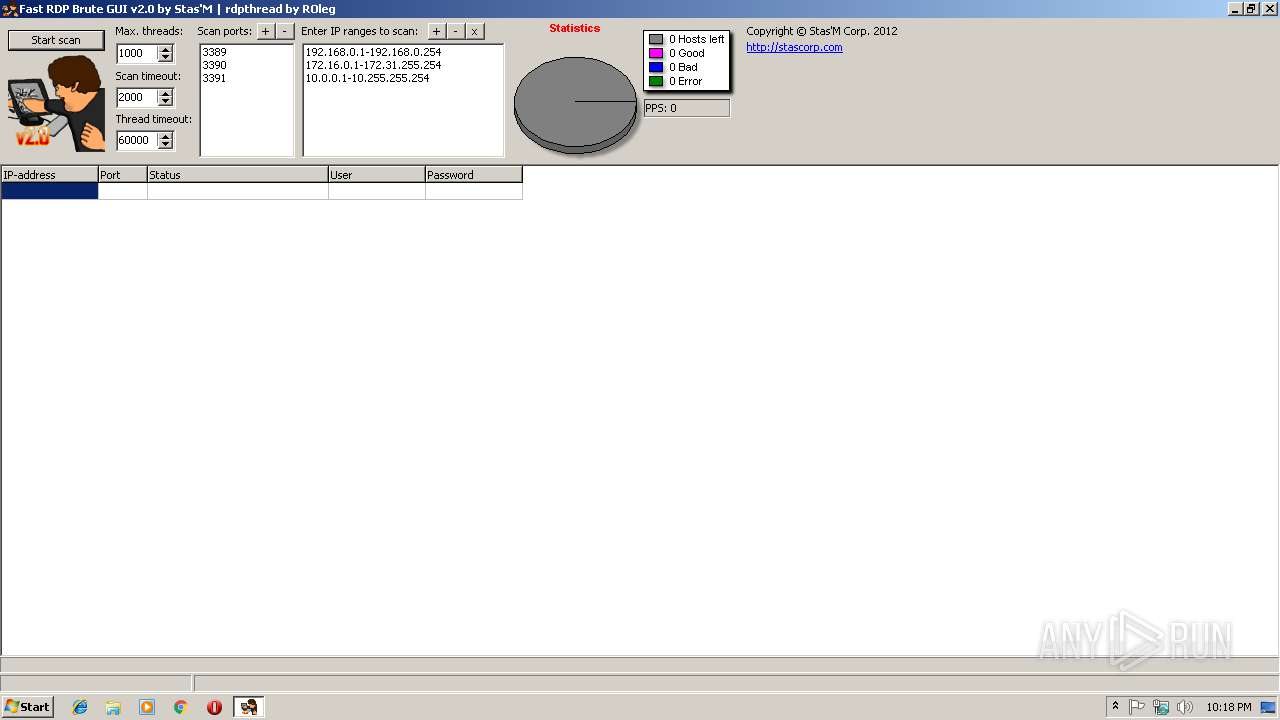1280x720 pixels.
Task: Increase Scan timeout with up arrow
Action: [x=166, y=93]
